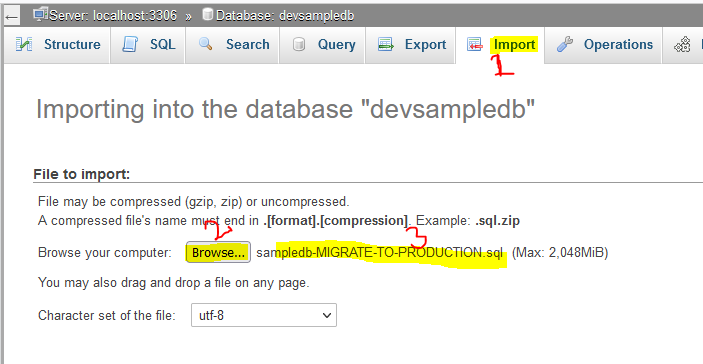Image resolution: width=703 pixels, height=364 pixels.
Task: Click the Server: localhost:3306 breadcrumb link
Action: click(x=113, y=16)
